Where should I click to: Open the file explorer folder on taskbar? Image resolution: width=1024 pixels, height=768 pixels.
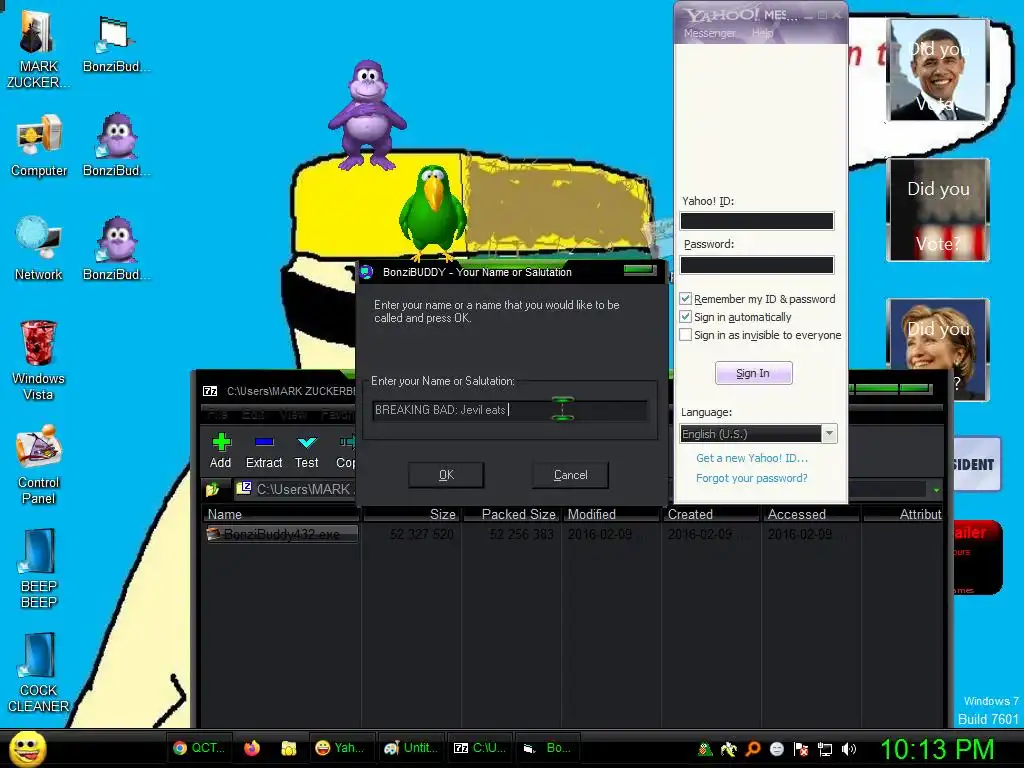point(289,748)
